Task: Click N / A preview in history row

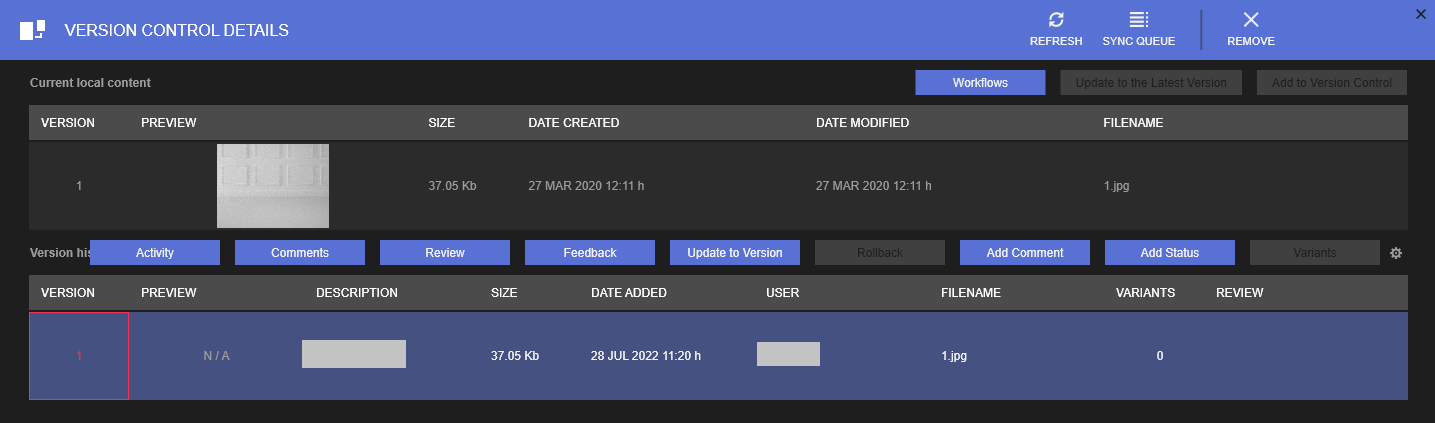Action: pos(217,356)
